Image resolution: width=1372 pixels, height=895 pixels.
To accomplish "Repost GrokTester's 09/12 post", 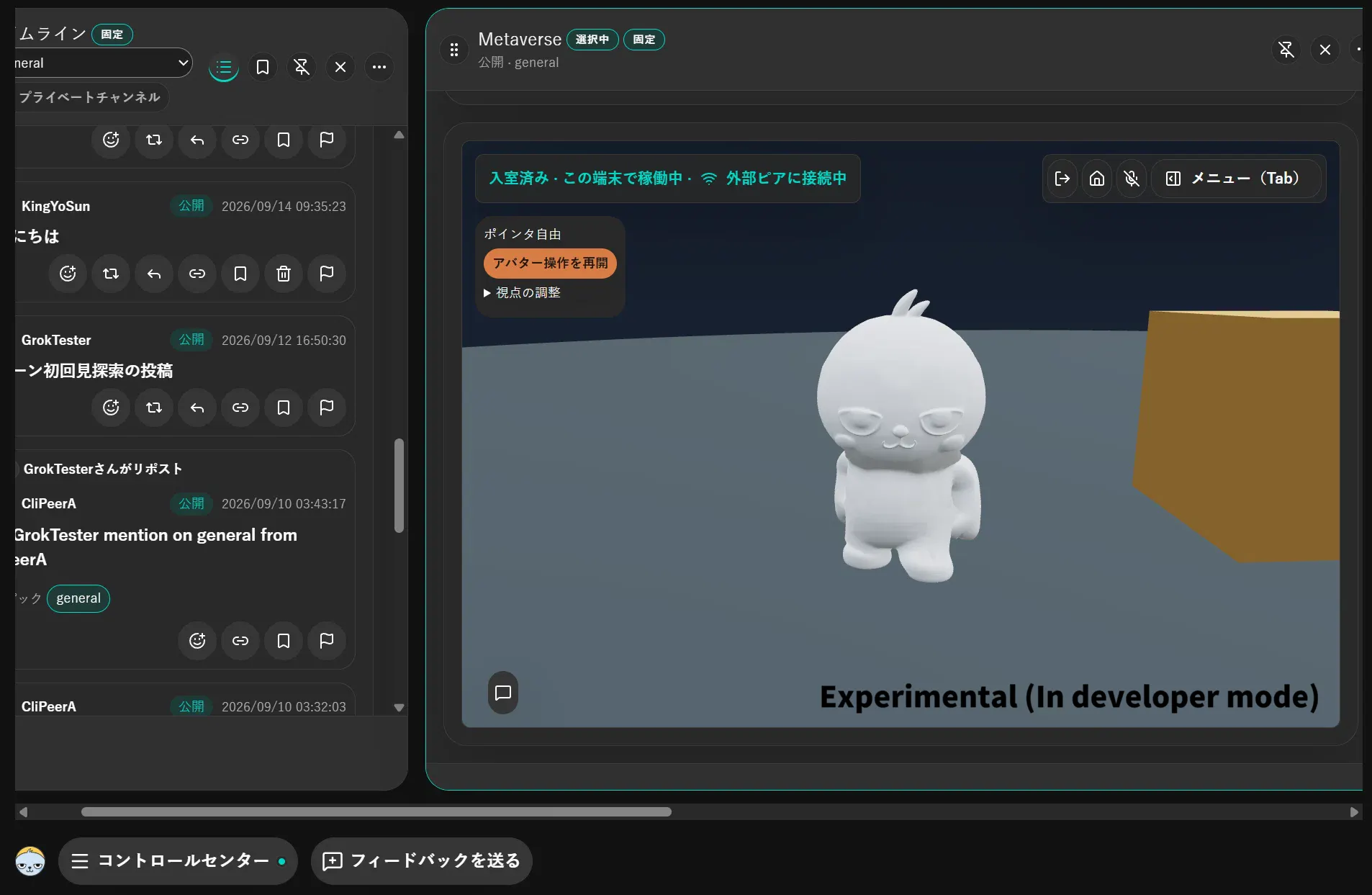I will (x=154, y=408).
